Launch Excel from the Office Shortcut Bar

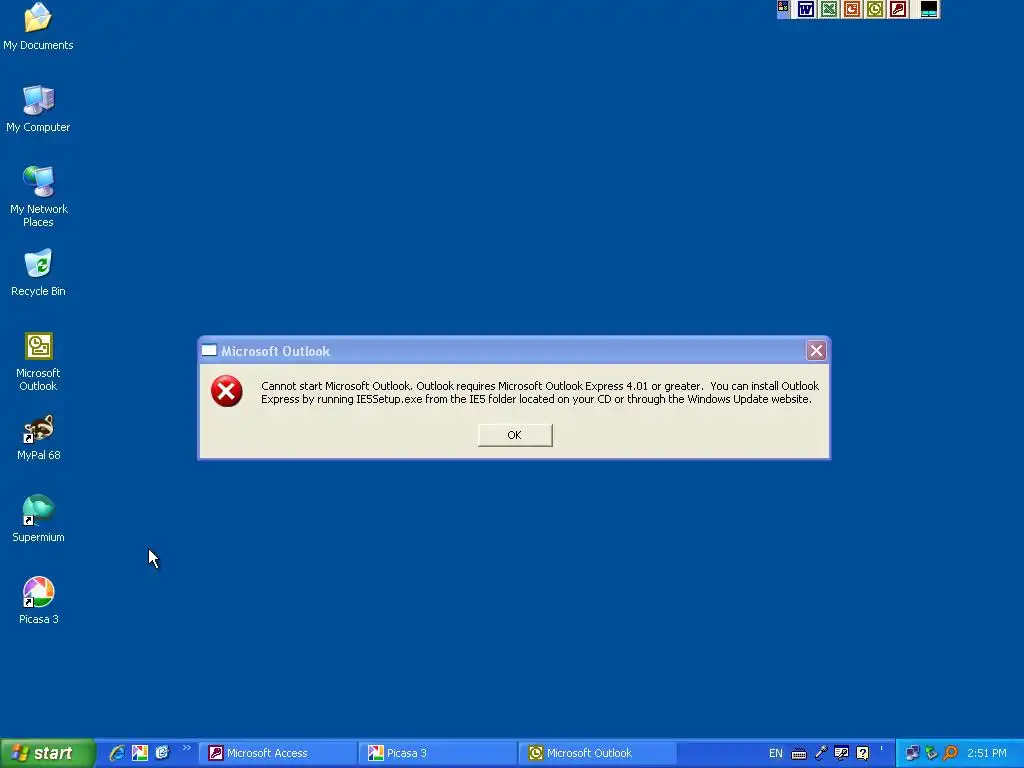pos(829,9)
